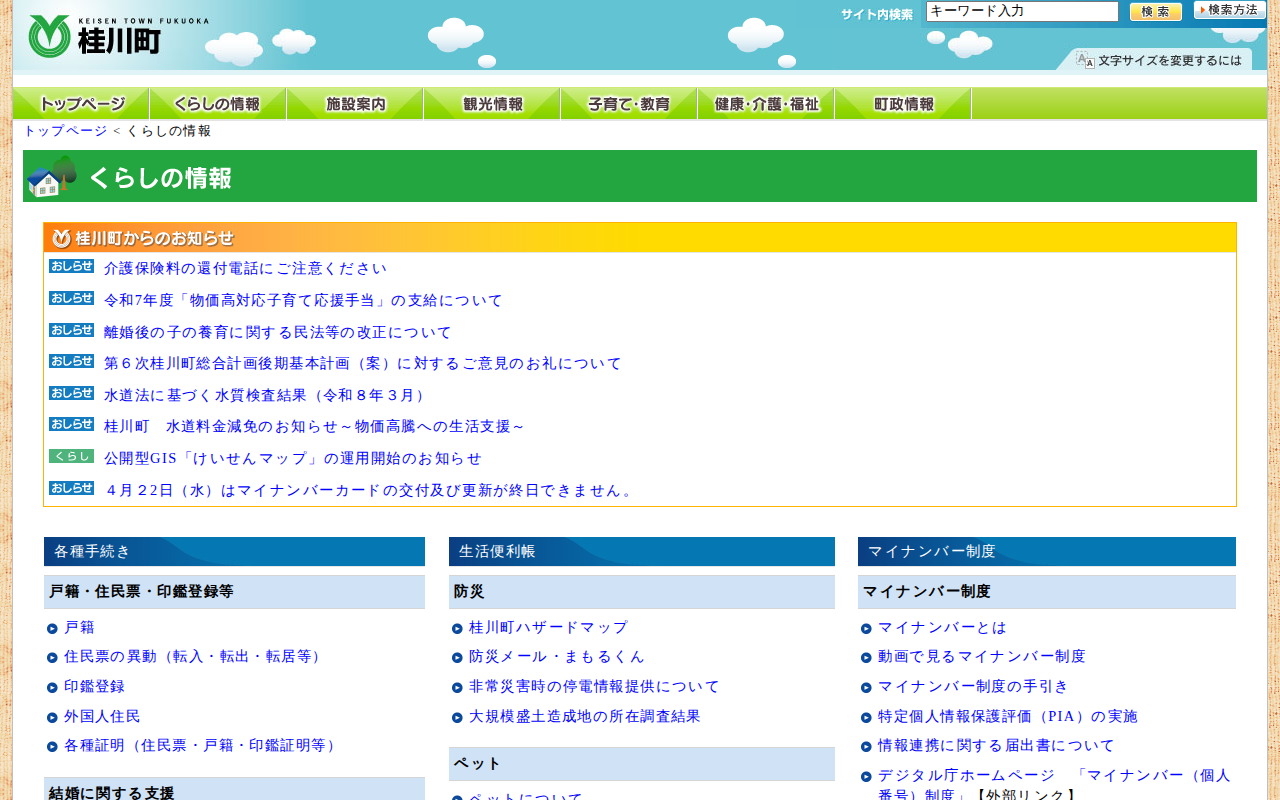Open the 防災メール・まもるくん link
Screen dimensions: 1280x800
click(x=557, y=657)
